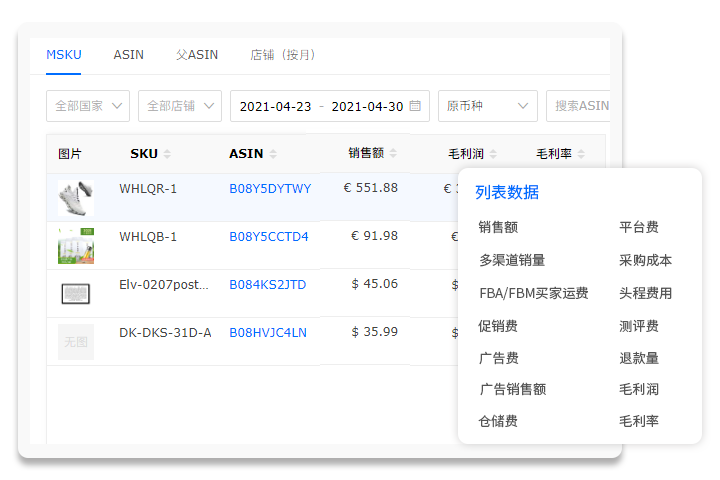Open calendar icon in date range field
This screenshot has height=480, width=720.
click(x=415, y=106)
